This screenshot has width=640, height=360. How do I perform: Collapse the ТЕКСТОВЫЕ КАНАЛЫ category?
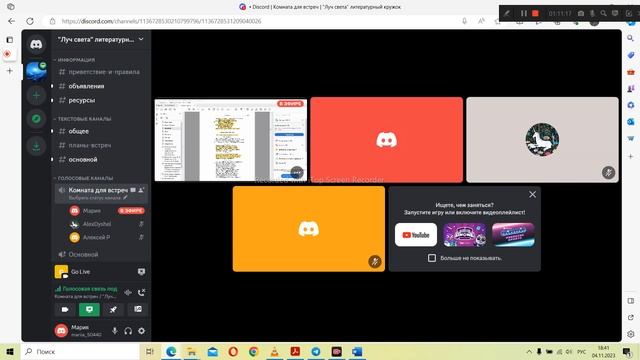82,119
